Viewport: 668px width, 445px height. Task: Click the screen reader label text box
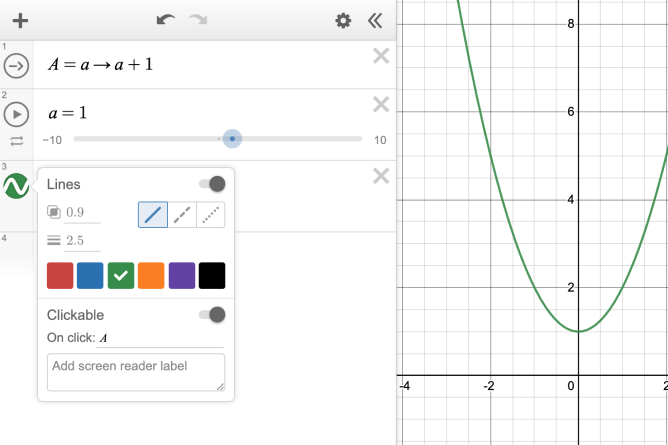[136, 372]
